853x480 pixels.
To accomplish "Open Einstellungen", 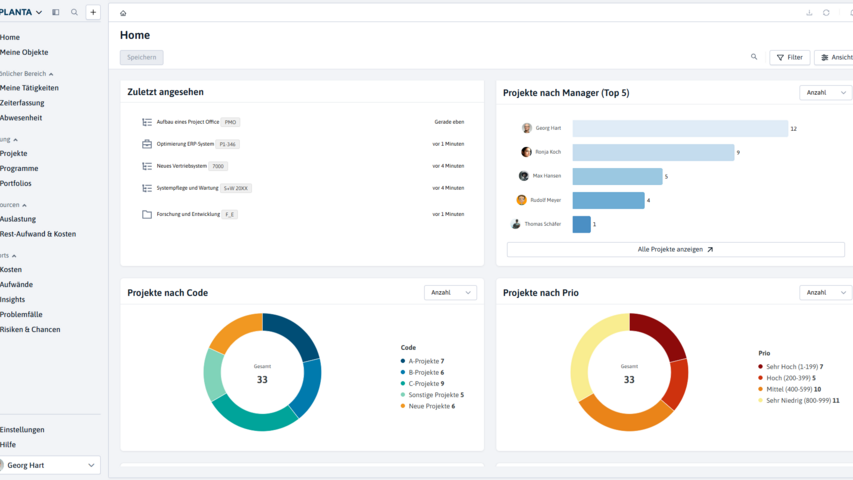I will pyautogui.click(x=22, y=429).
